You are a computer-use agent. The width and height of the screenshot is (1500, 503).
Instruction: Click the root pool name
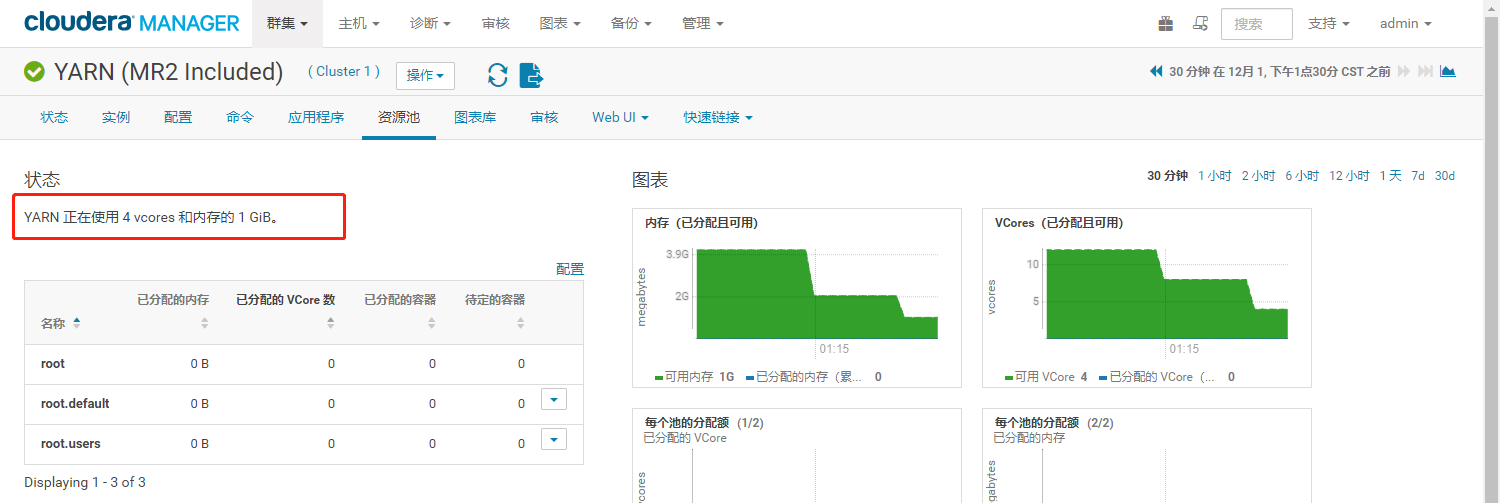pos(53,364)
